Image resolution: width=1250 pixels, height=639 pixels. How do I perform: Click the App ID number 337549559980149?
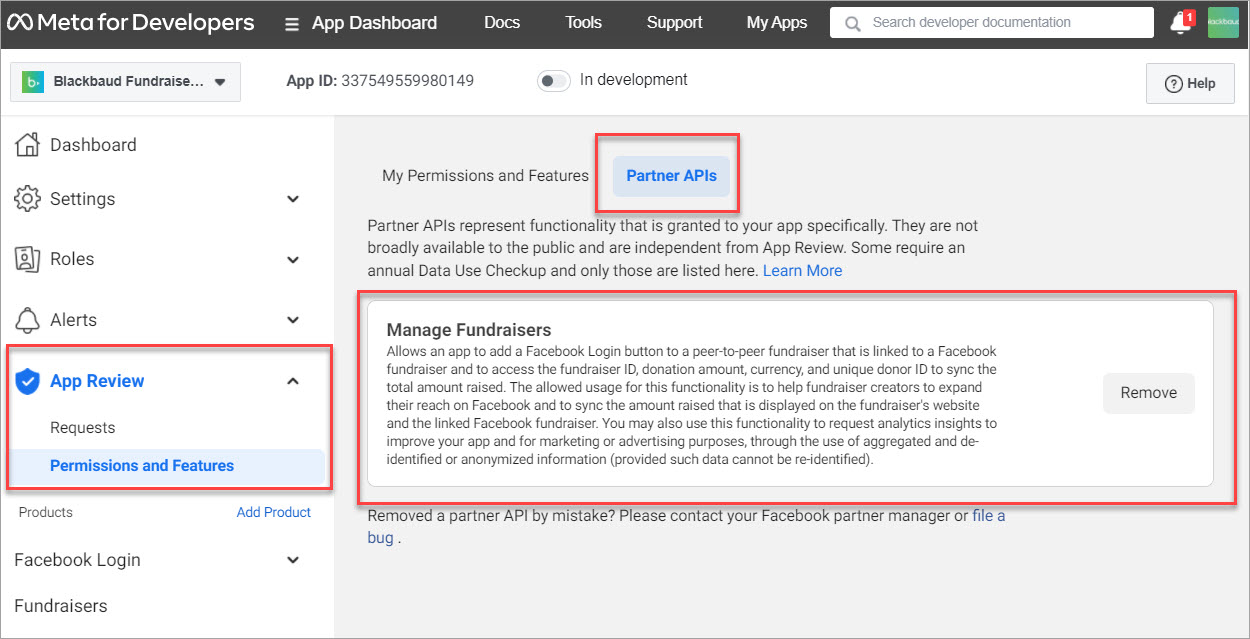click(408, 80)
